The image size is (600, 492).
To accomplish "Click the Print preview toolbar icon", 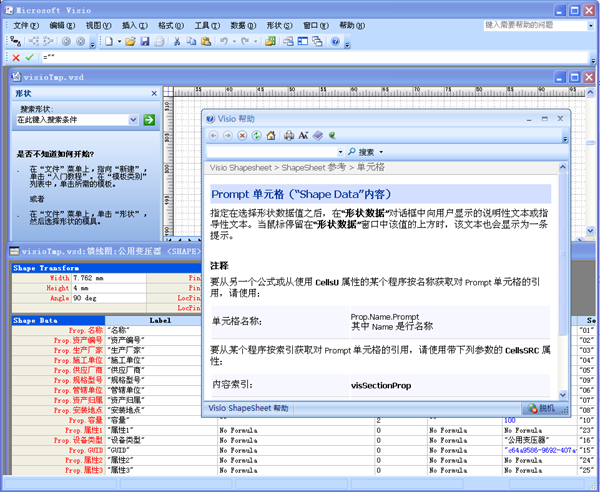I will click(159, 41).
